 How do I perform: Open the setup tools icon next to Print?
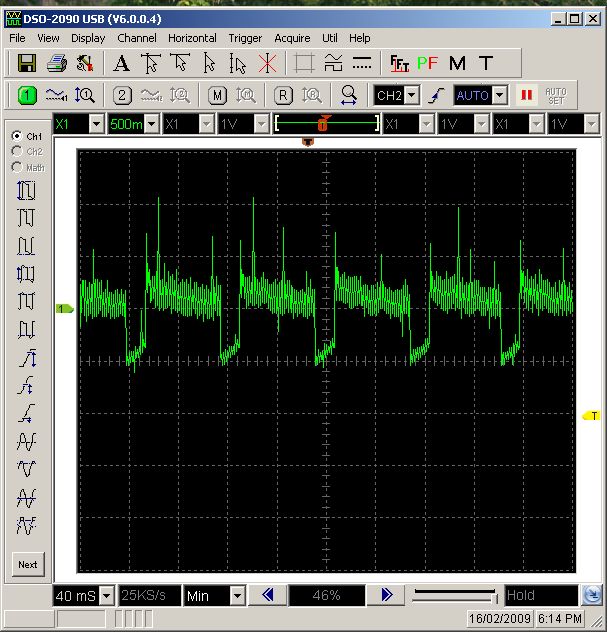click(x=85, y=63)
